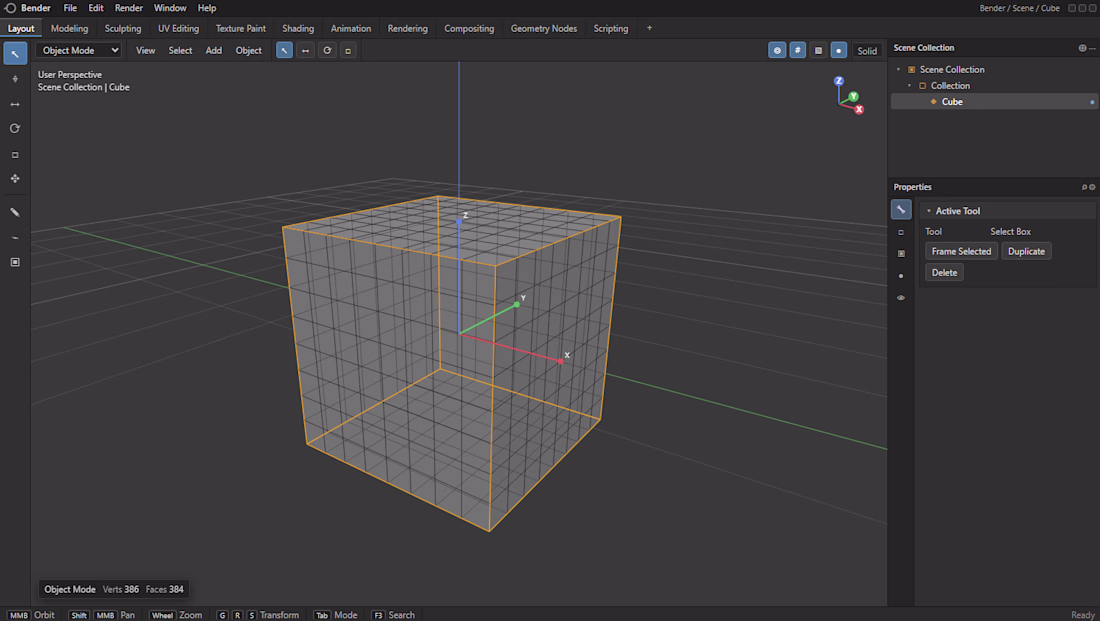Open the Scene Collection panel's globe filter icon
Viewport: 1100px width, 621px height.
tap(1082, 48)
